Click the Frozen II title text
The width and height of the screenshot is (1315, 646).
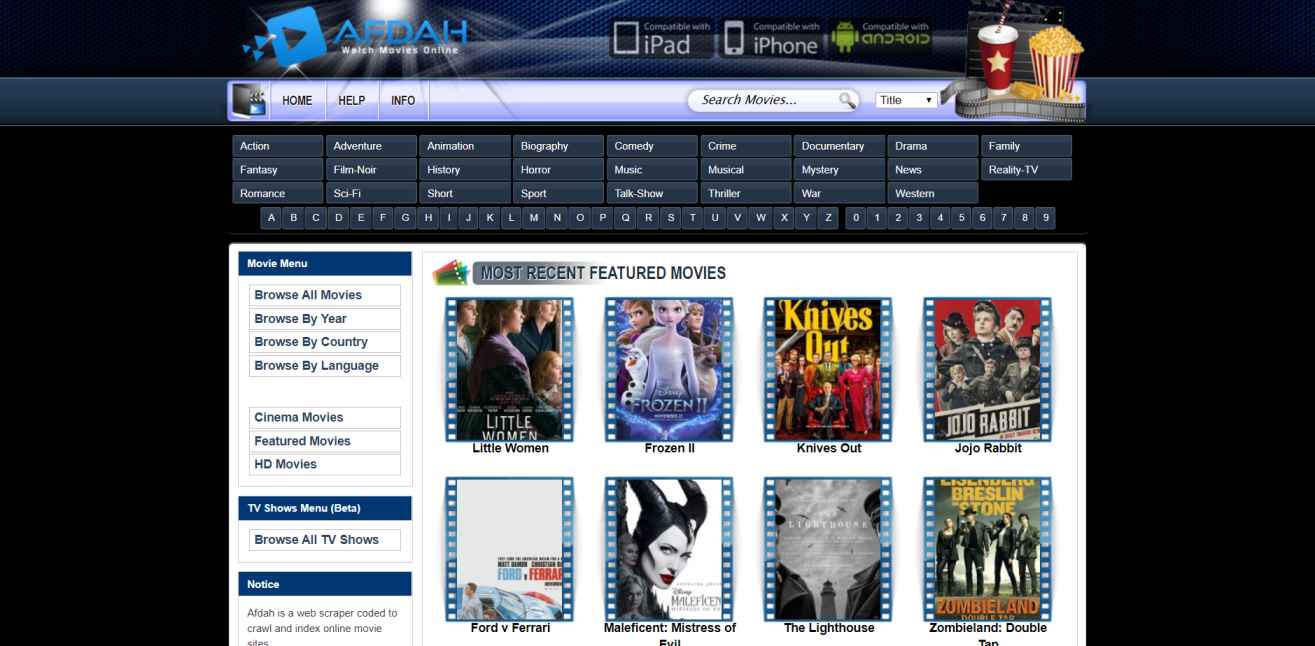pos(669,449)
